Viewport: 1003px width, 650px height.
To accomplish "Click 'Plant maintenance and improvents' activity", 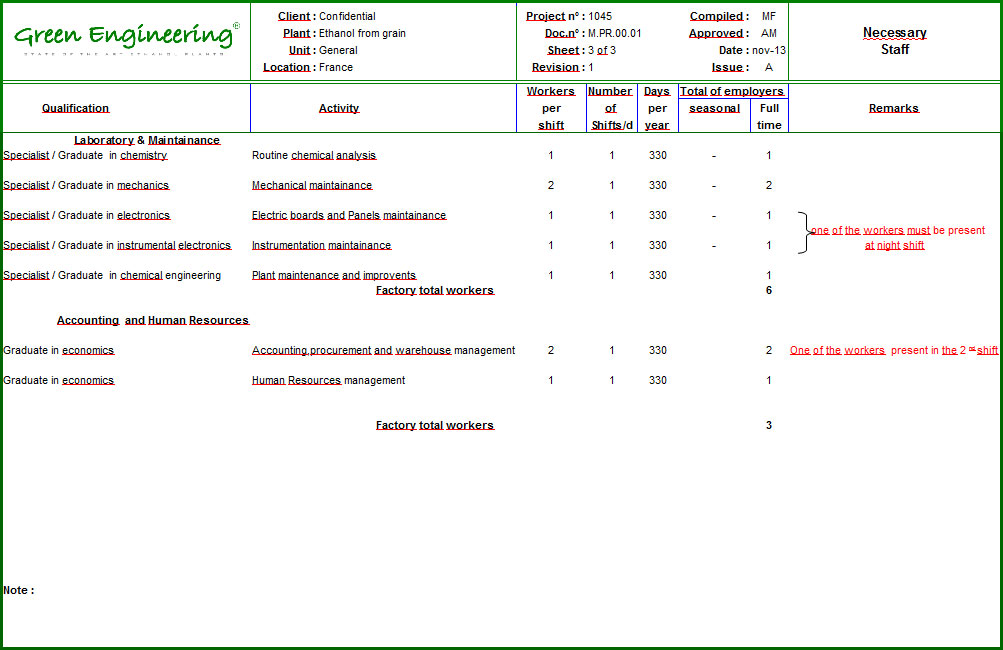I will coord(334,276).
